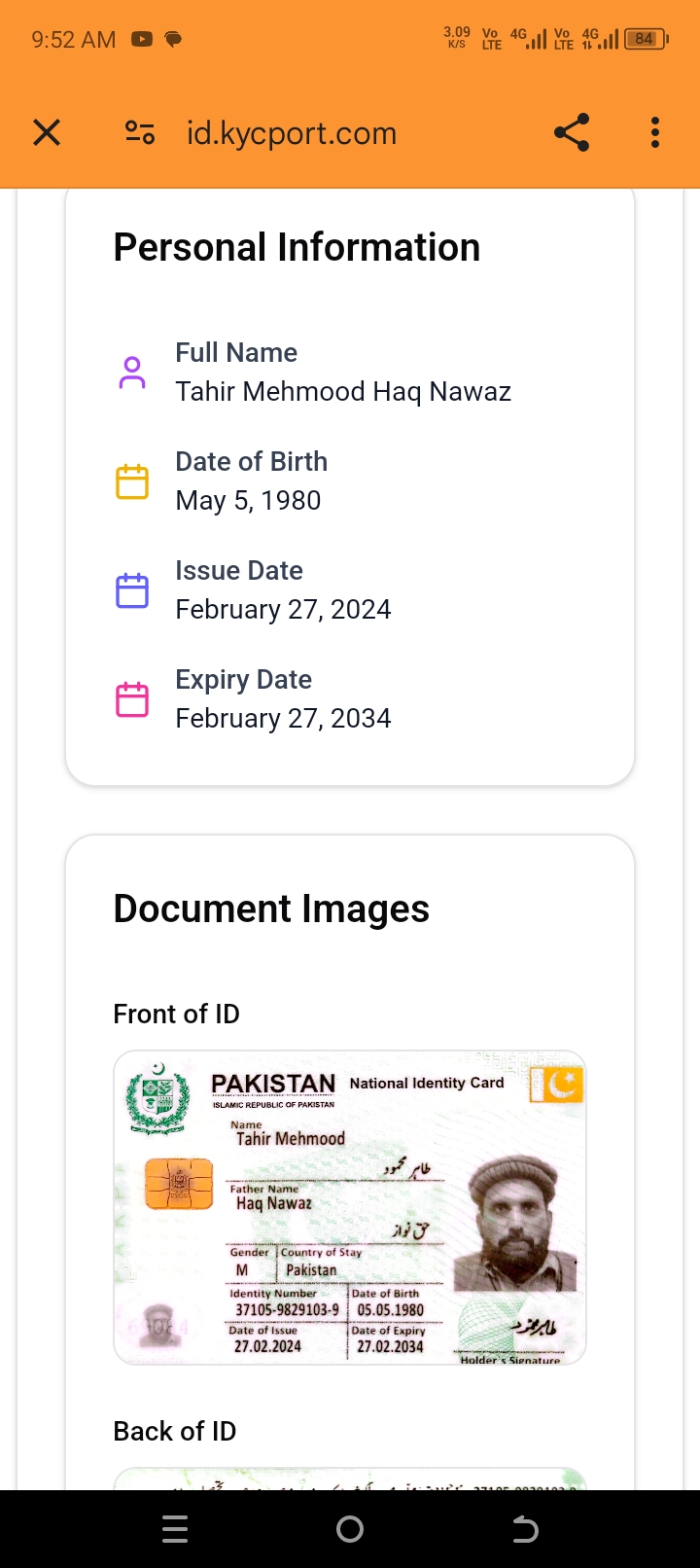
Task: Open the three-dot overflow menu
Action: tap(655, 132)
